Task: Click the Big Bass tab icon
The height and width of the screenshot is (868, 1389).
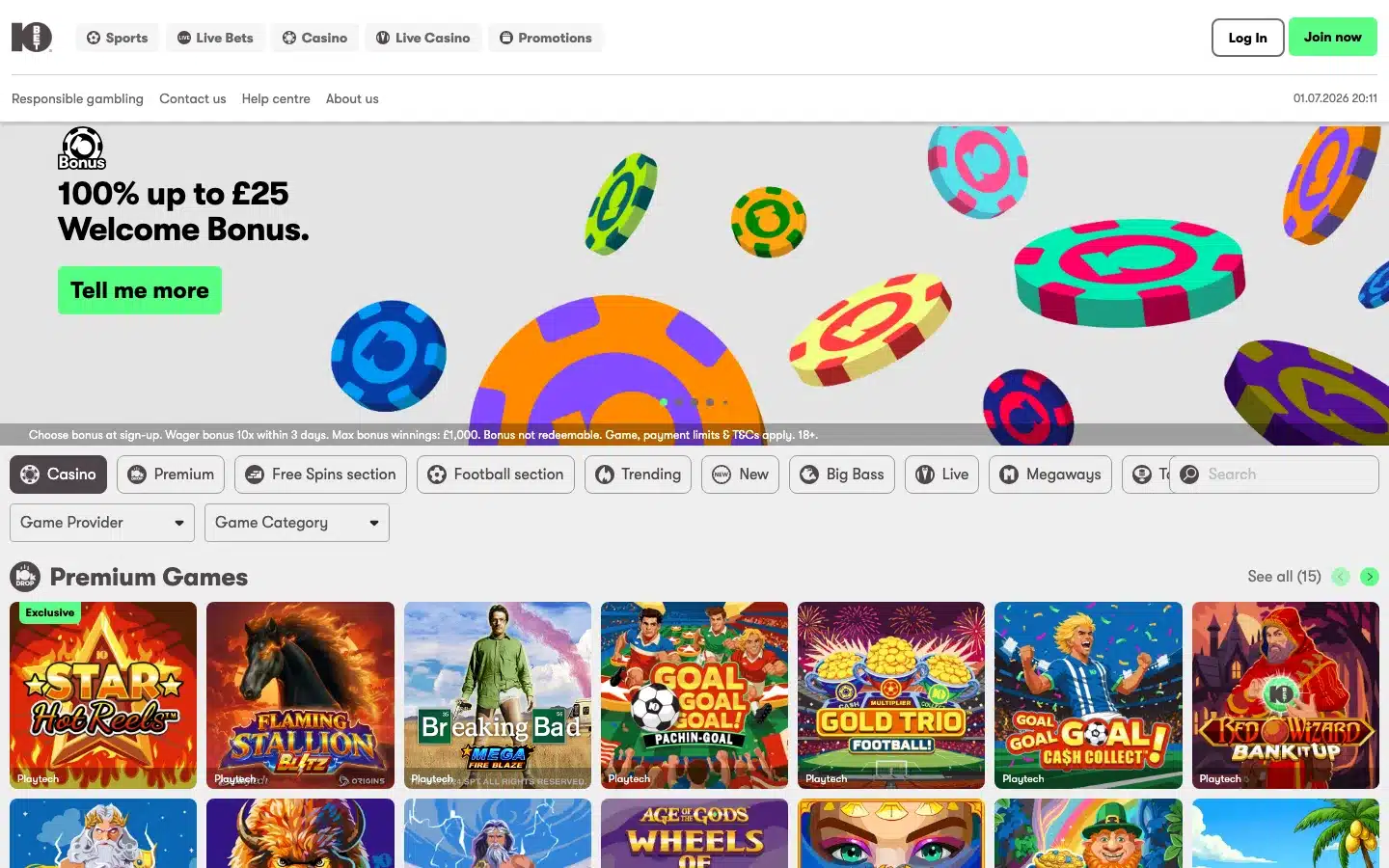Action: (809, 475)
